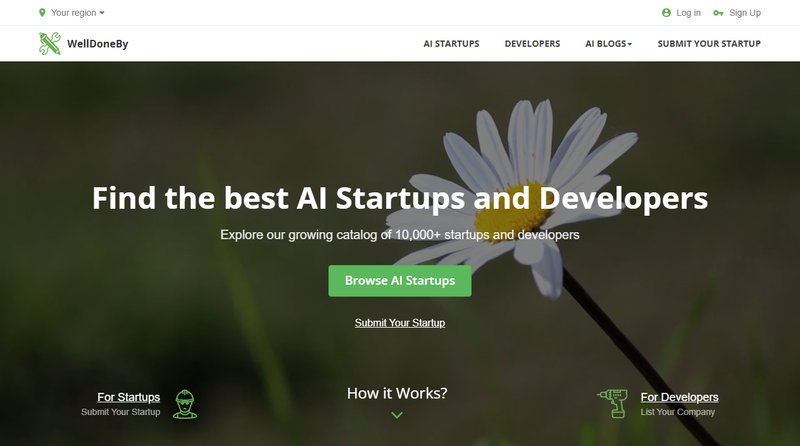This screenshot has width=800, height=446.
Task: Select SUBMIT YOUR STARTUP in navigation
Action: [709, 44]
